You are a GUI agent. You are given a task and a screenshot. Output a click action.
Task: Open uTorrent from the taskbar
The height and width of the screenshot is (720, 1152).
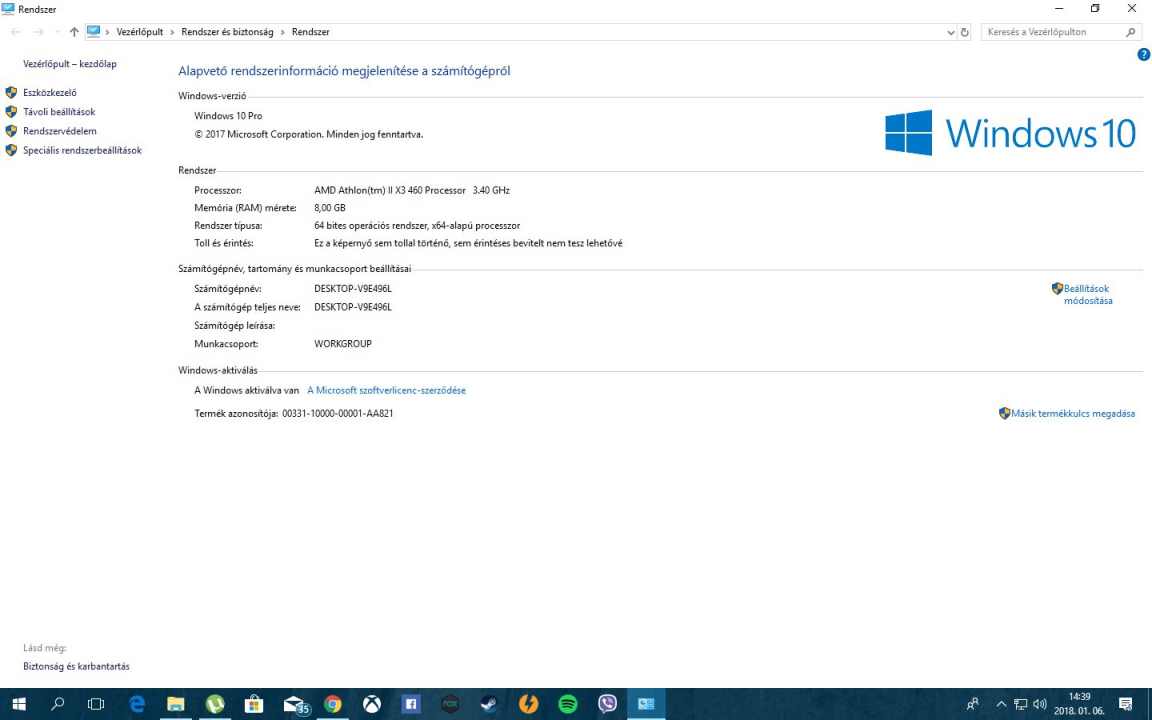tap(215, 705)
